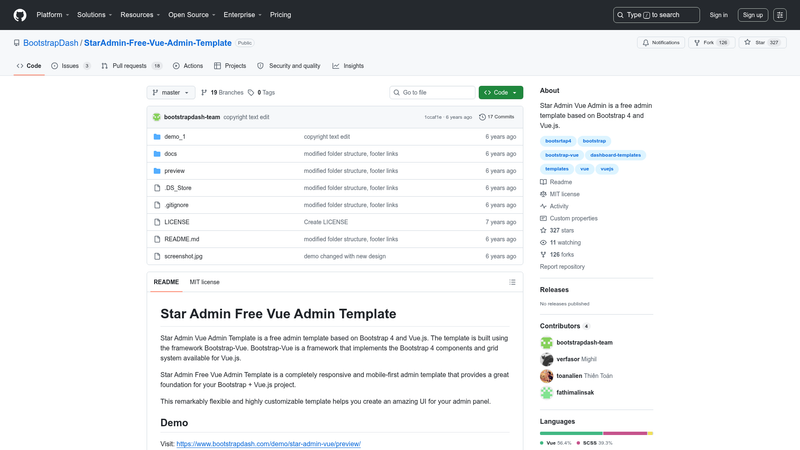Switch to the Projects tab

(230, 66)
